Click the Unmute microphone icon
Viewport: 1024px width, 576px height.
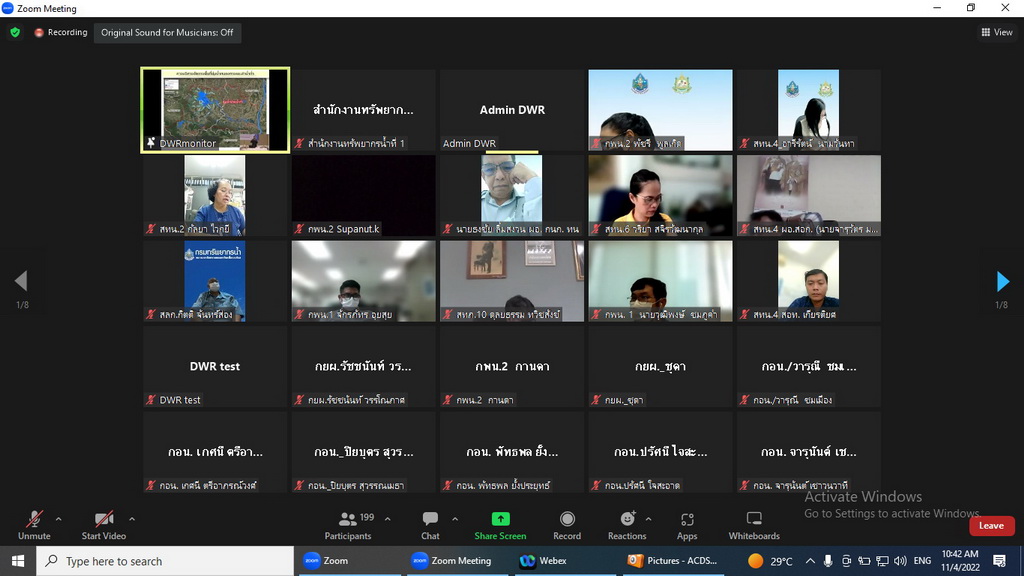[34, 520]
